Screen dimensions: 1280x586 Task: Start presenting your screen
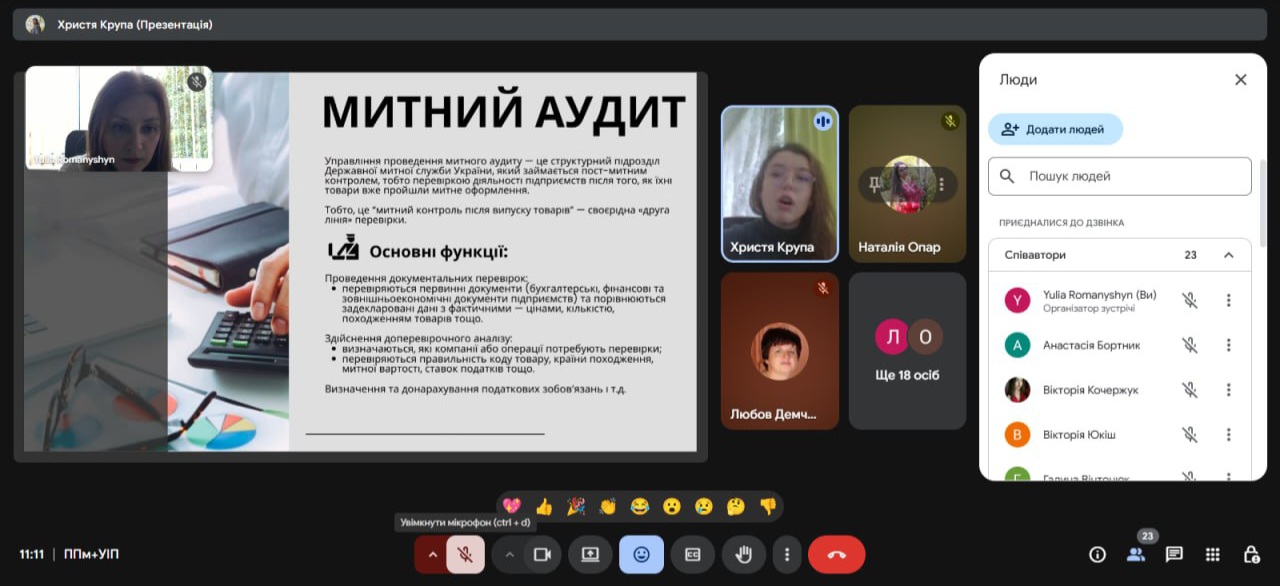coord(589,553)
